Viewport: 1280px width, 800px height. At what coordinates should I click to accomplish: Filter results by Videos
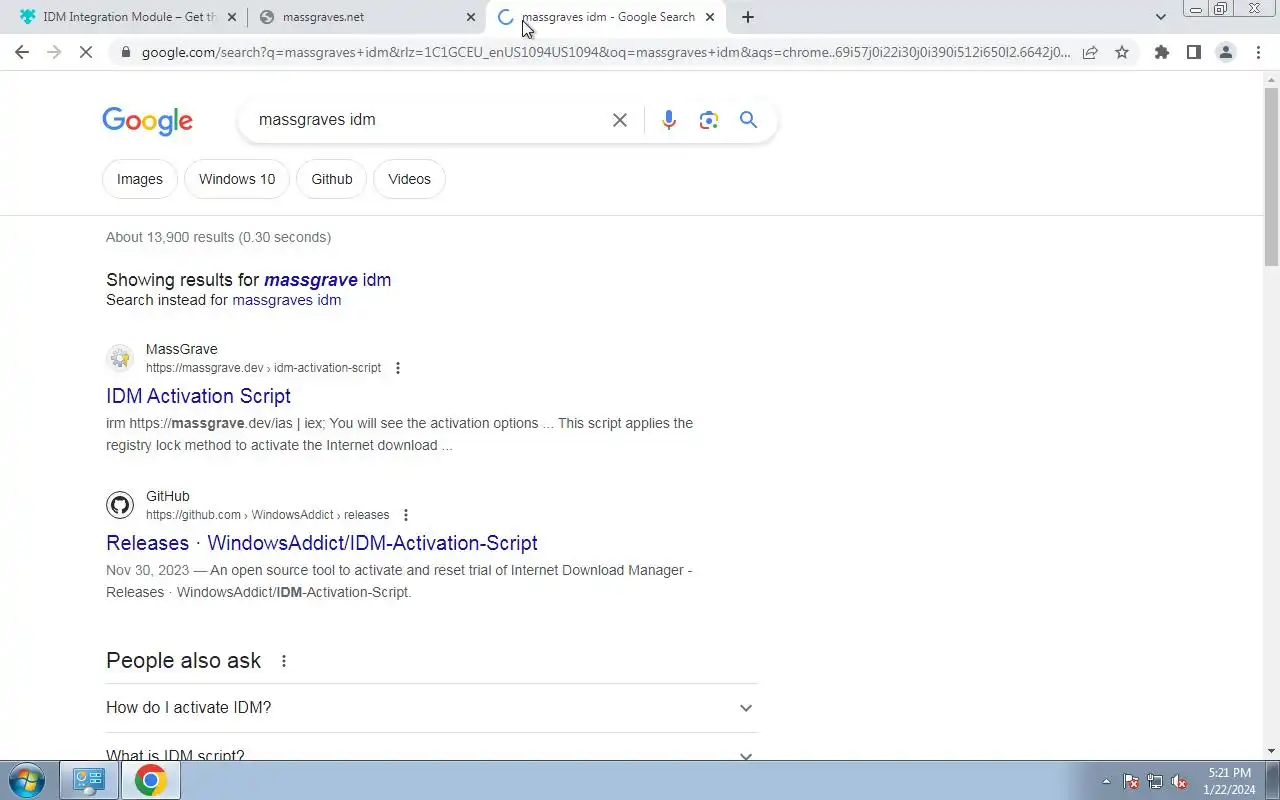click(x=409, y=179)
